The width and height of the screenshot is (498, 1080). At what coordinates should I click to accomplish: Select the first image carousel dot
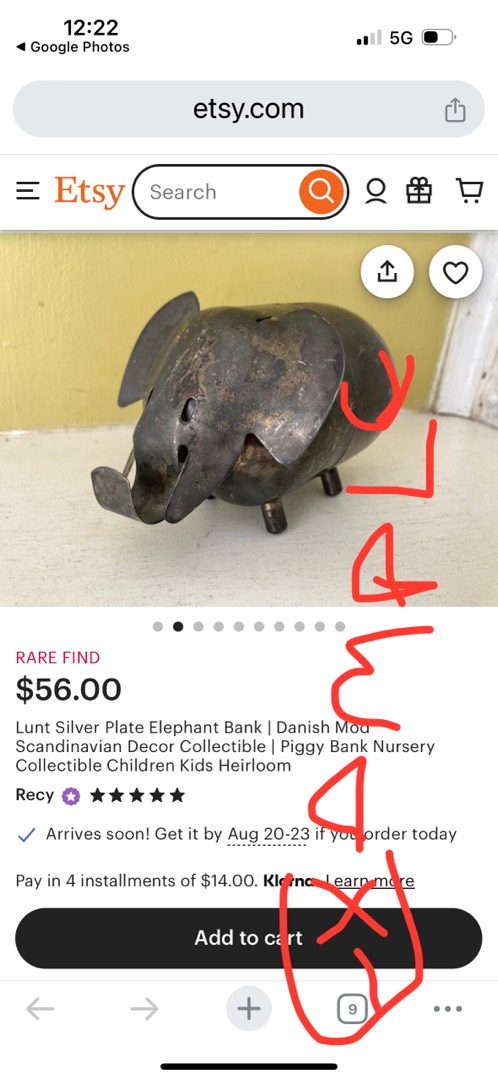click(158, 627)
